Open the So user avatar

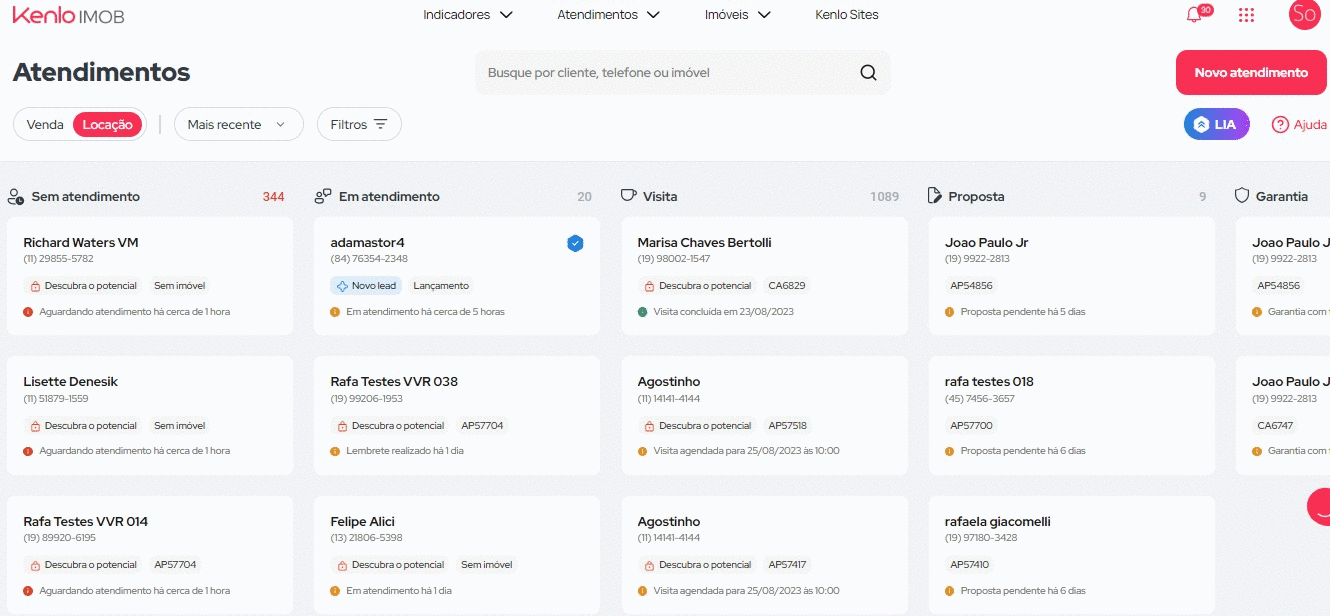1304,14
